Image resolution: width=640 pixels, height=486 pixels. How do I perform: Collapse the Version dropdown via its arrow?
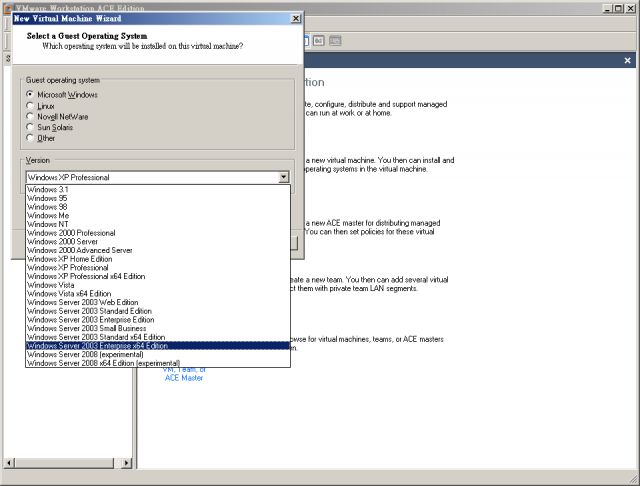tap(283, 177)
